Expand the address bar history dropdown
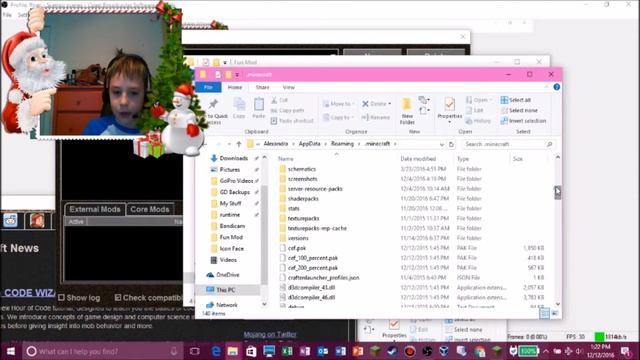This screenshot has height=360, width=640. [442, 144]
